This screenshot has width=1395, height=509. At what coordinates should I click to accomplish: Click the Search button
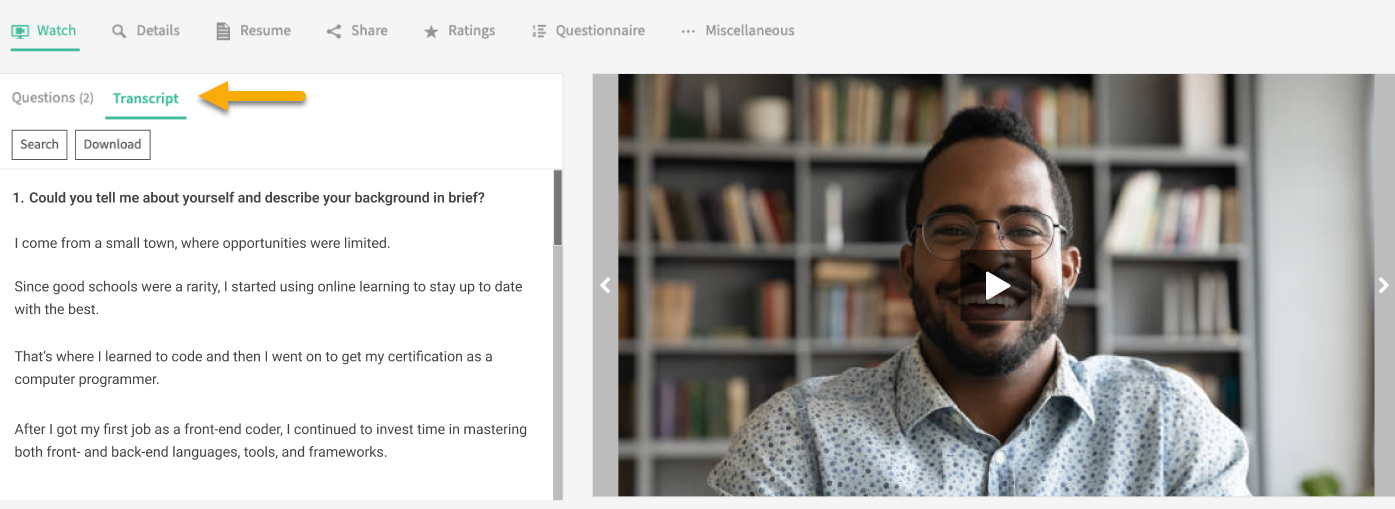tap(40, 144)
